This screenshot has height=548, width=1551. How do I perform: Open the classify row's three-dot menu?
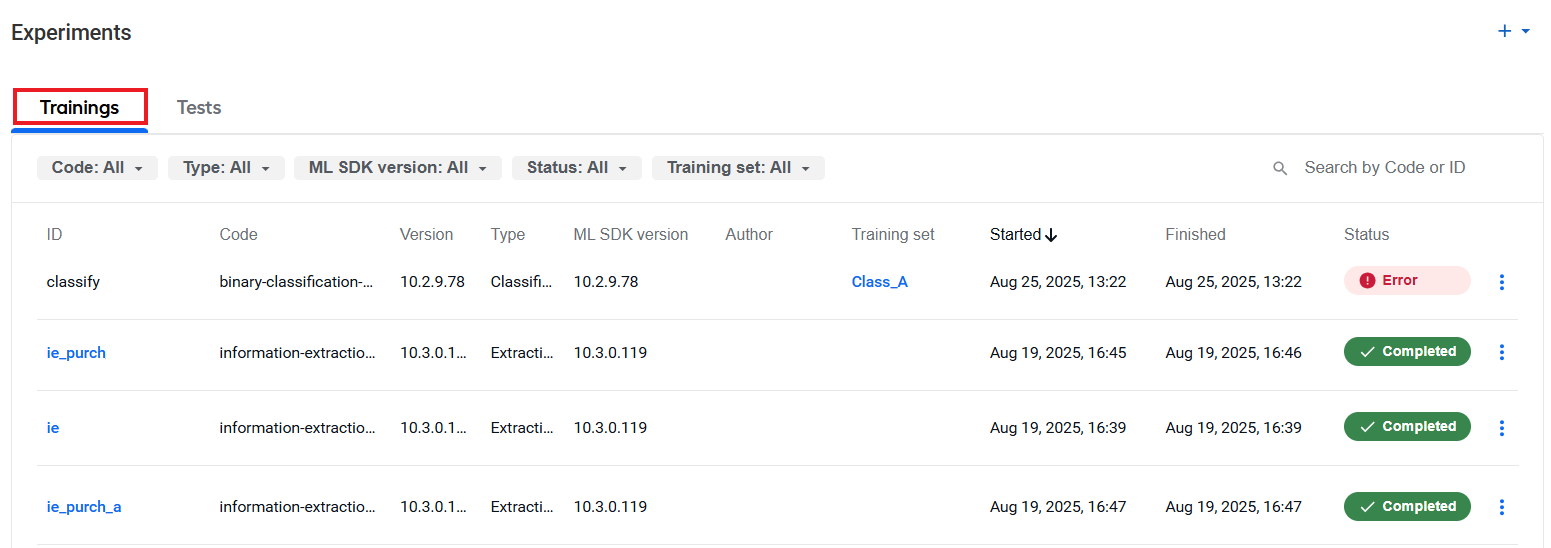[x=1501, y=282]
